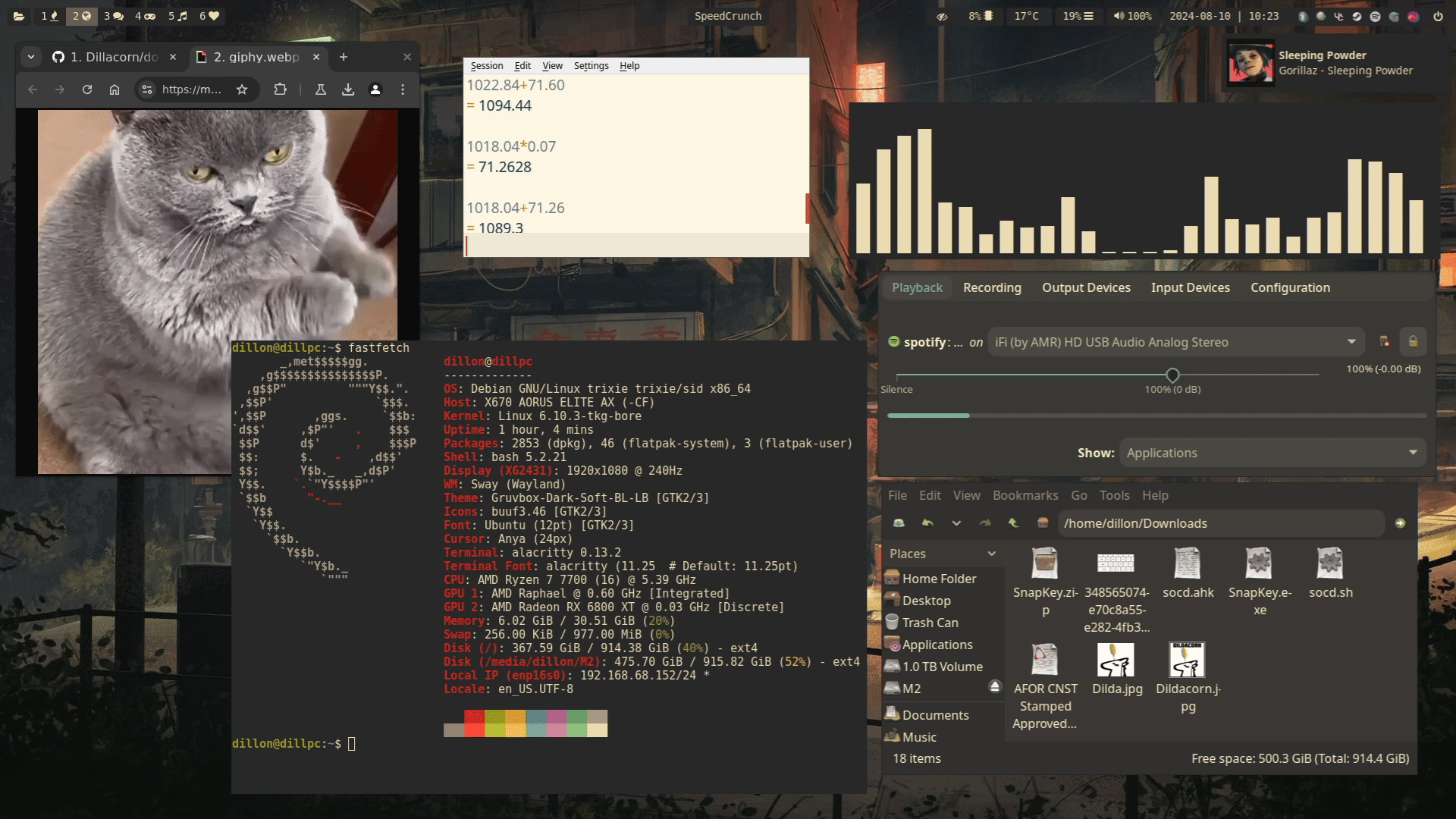
Task: Open Settings menu in SpeedCrunch
Action: (591, 66)
